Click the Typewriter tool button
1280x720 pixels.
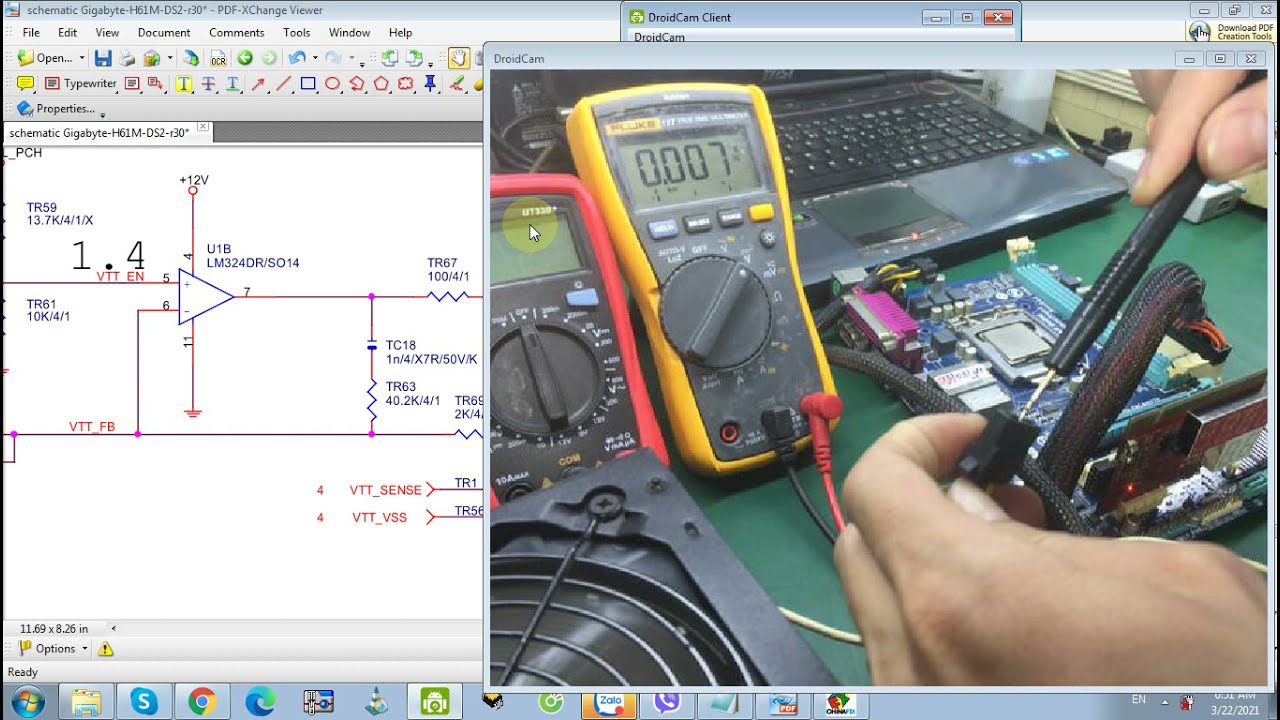click(80, 84)
